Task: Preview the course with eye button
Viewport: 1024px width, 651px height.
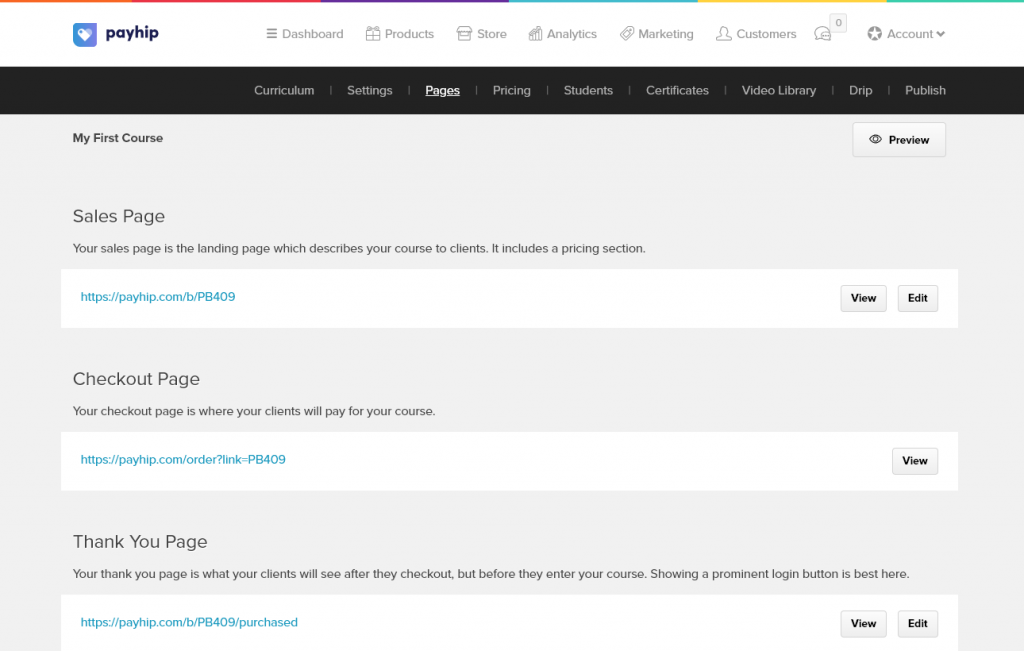Action: click(899, 140)
